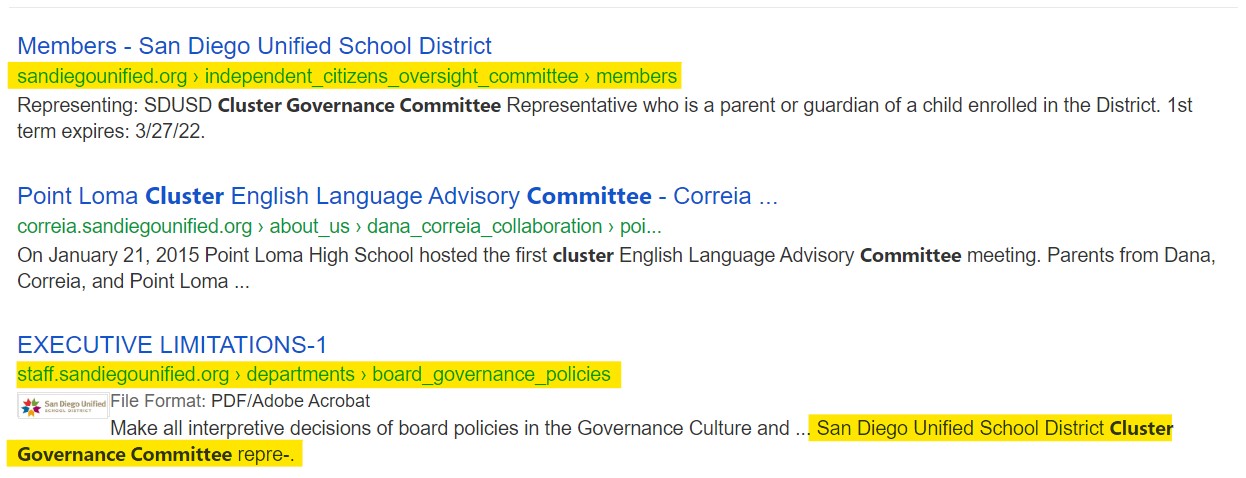Click the 'Make all interpretive decisions' snippet

pyautogui.click(x=449, y=429)
